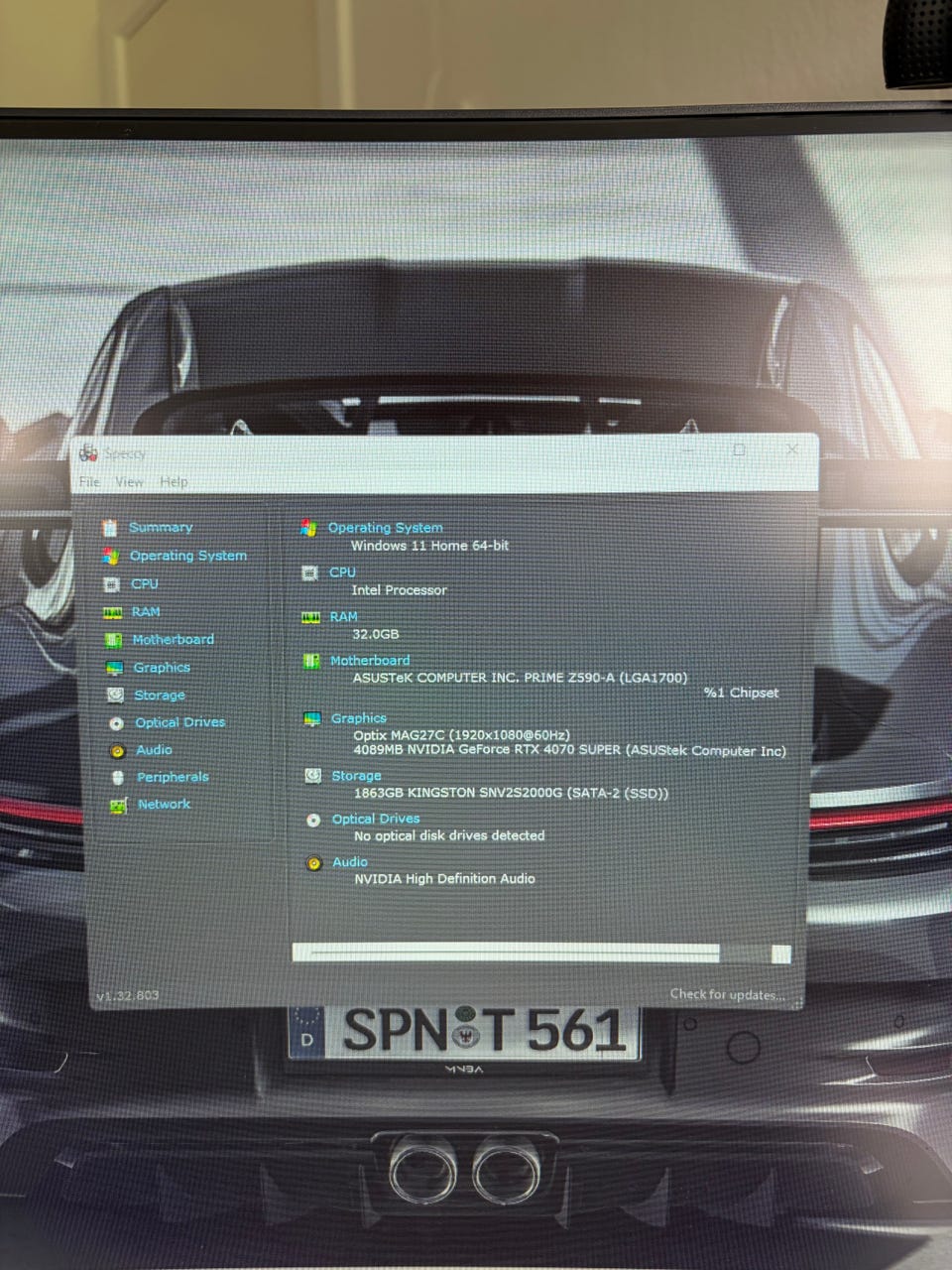The image size is (952, 1270).
Task: Click the Storage heading link in summary pane
Action: pyautogui.click(x=357, y=775)
